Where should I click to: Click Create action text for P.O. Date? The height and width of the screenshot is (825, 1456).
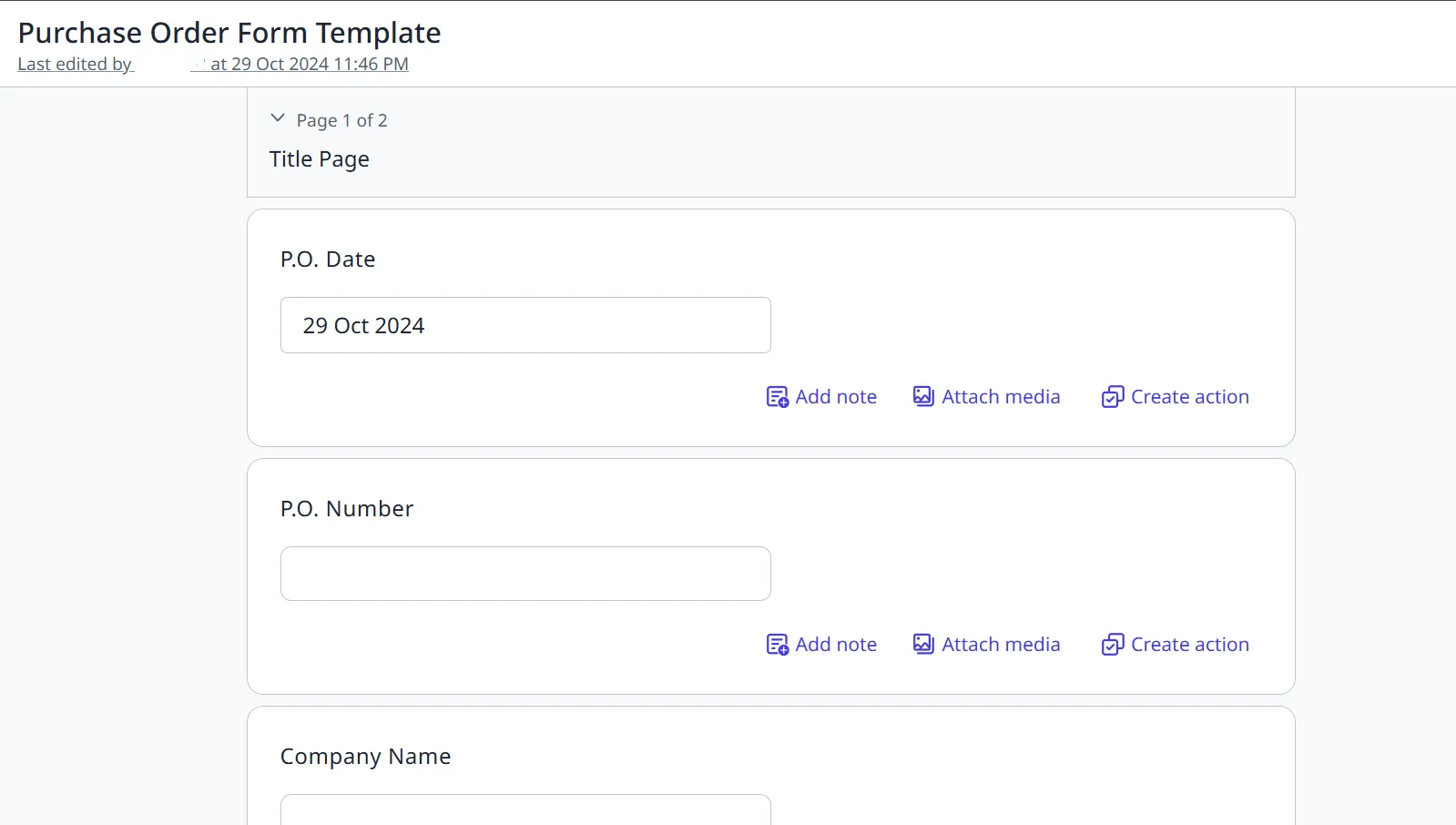[1190, 397]
